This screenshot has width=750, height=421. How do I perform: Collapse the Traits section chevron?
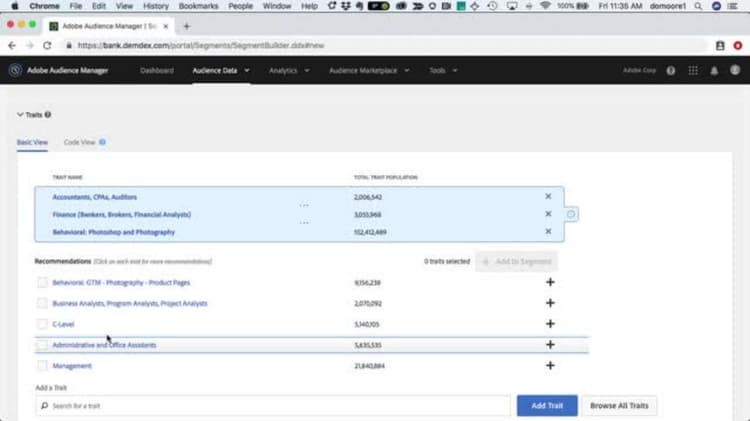coord(20,115)
